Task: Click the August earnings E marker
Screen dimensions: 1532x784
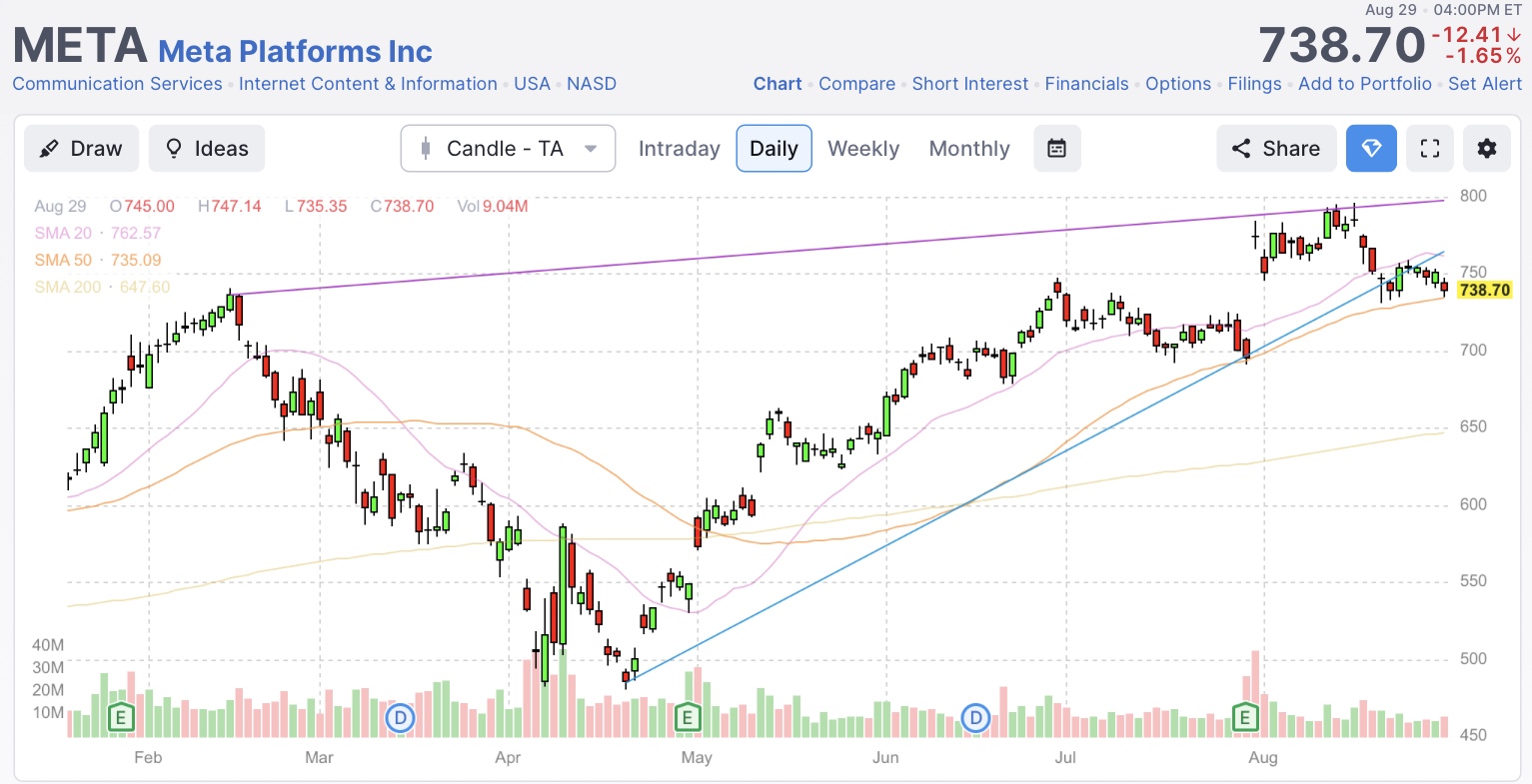Action: tap(1245, 717)
